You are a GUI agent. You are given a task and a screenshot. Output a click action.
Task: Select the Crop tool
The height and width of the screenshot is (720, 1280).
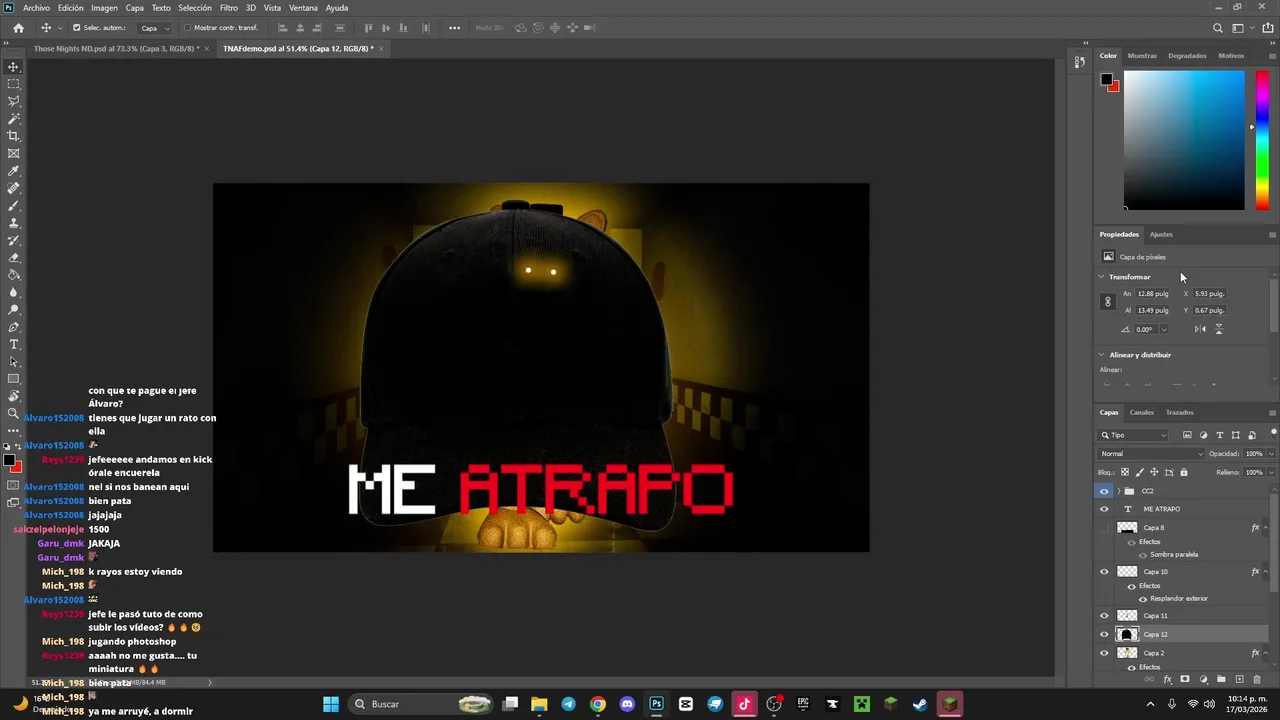(14, 136)
